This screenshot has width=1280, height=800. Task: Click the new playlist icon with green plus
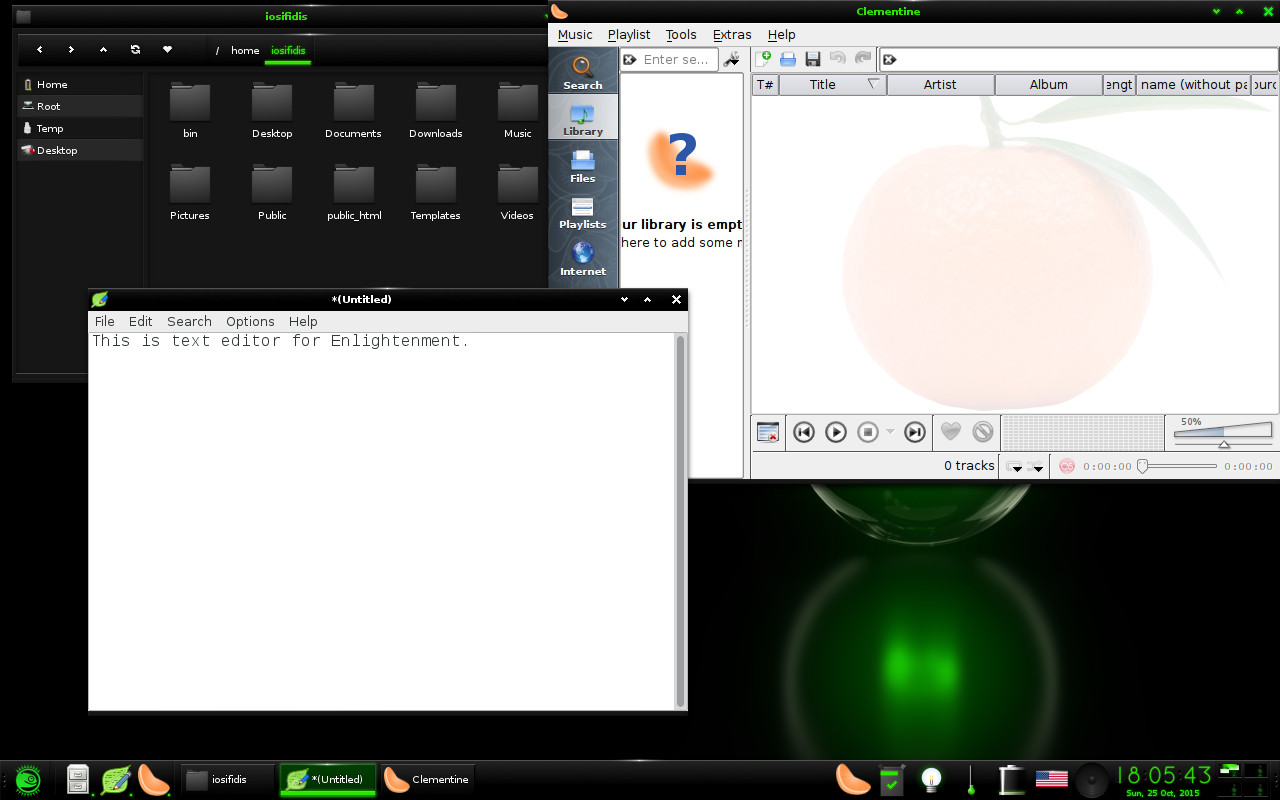(764, 60)
